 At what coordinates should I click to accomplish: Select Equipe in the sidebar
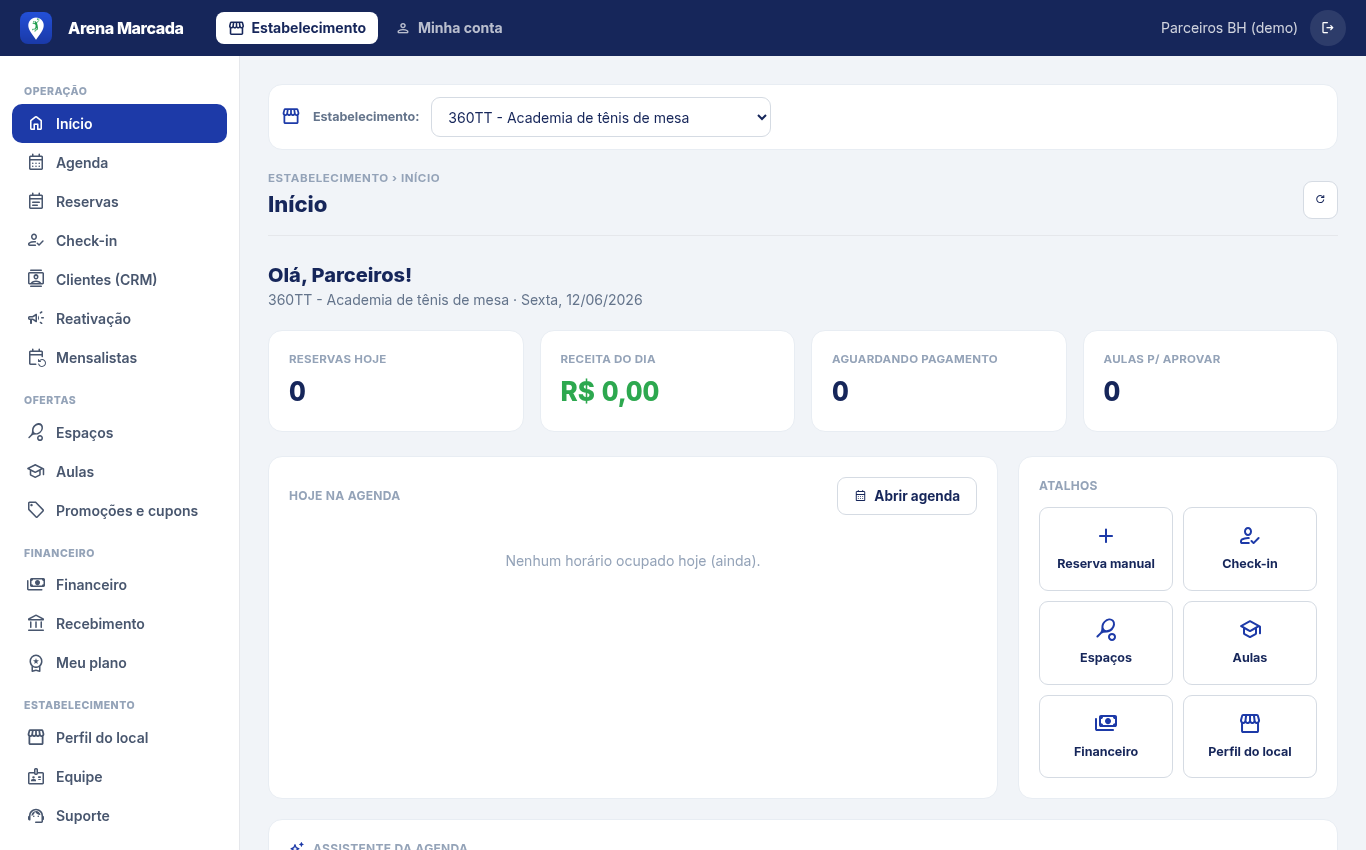(119, 777)
